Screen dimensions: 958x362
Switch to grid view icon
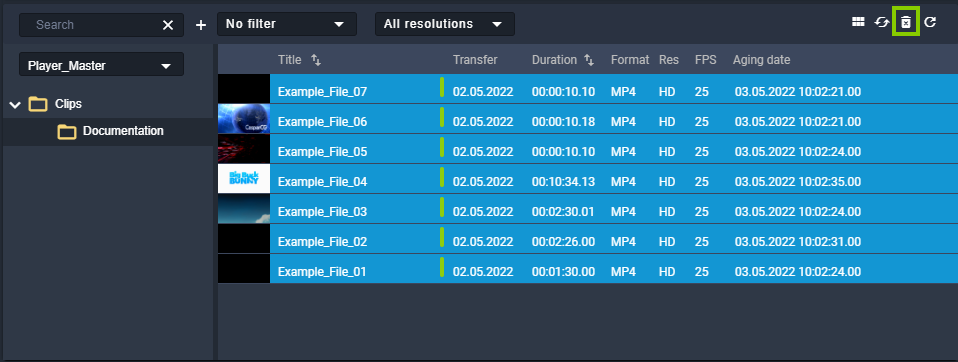point(858,22)
